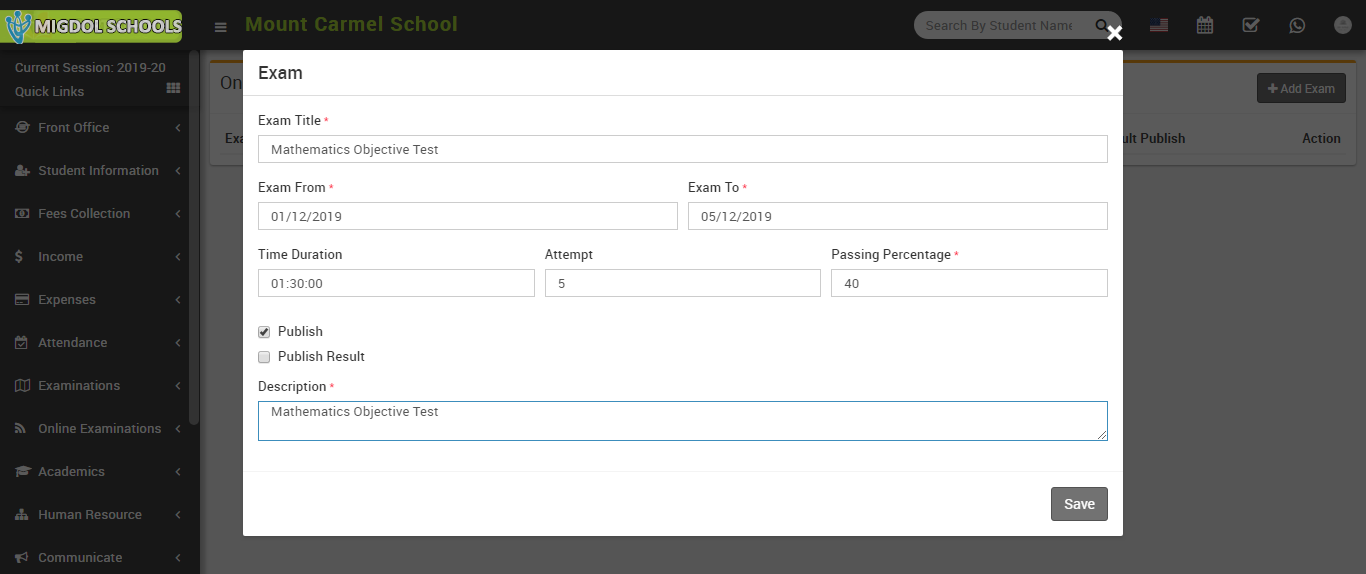Click the Income dollar icon

coord(20,257)
